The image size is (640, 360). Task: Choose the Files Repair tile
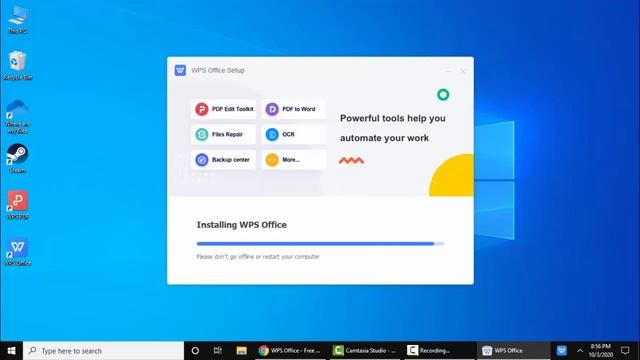[224, 134]
